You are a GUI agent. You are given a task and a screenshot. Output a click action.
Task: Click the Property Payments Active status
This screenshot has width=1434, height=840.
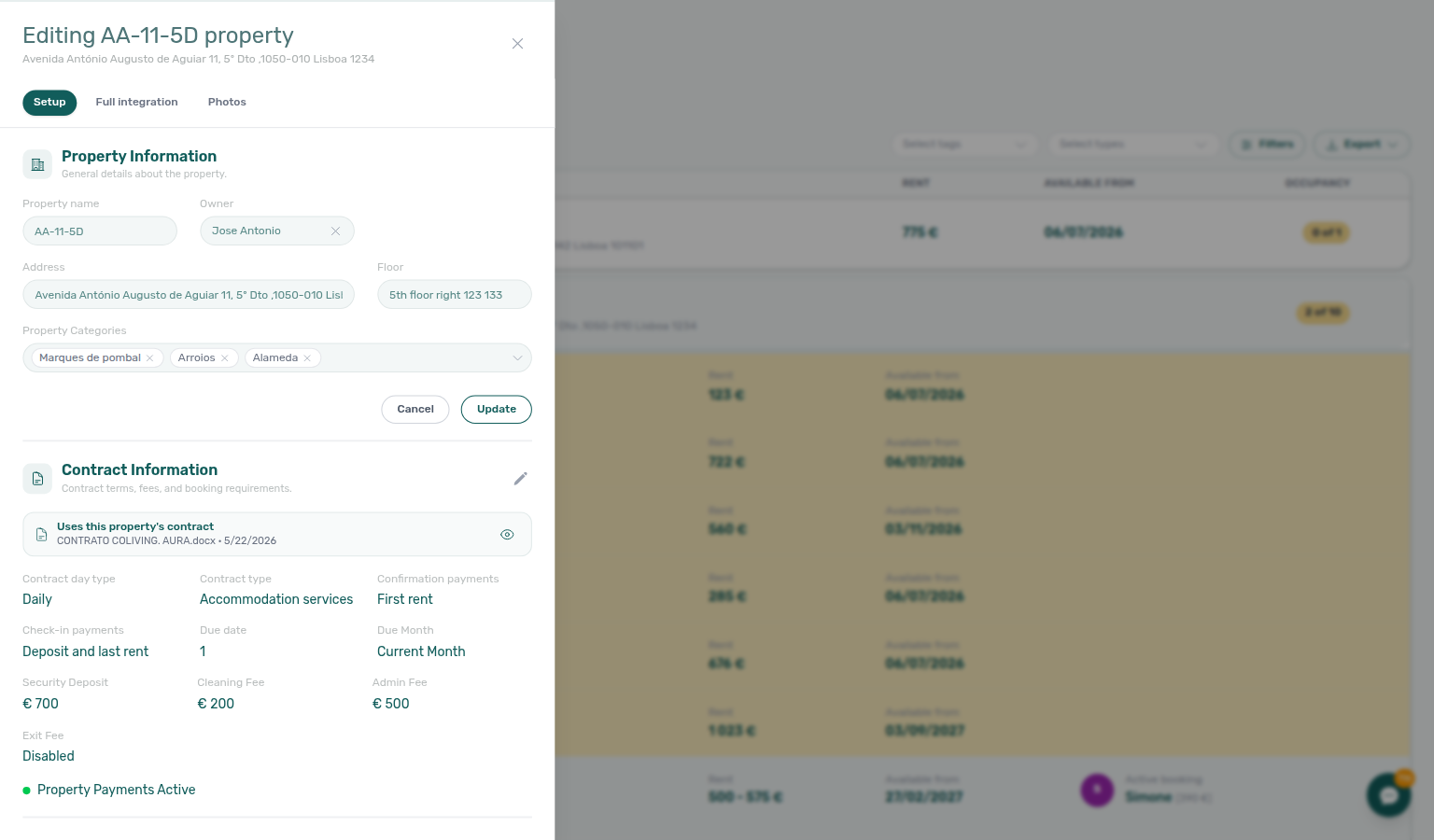117,791
